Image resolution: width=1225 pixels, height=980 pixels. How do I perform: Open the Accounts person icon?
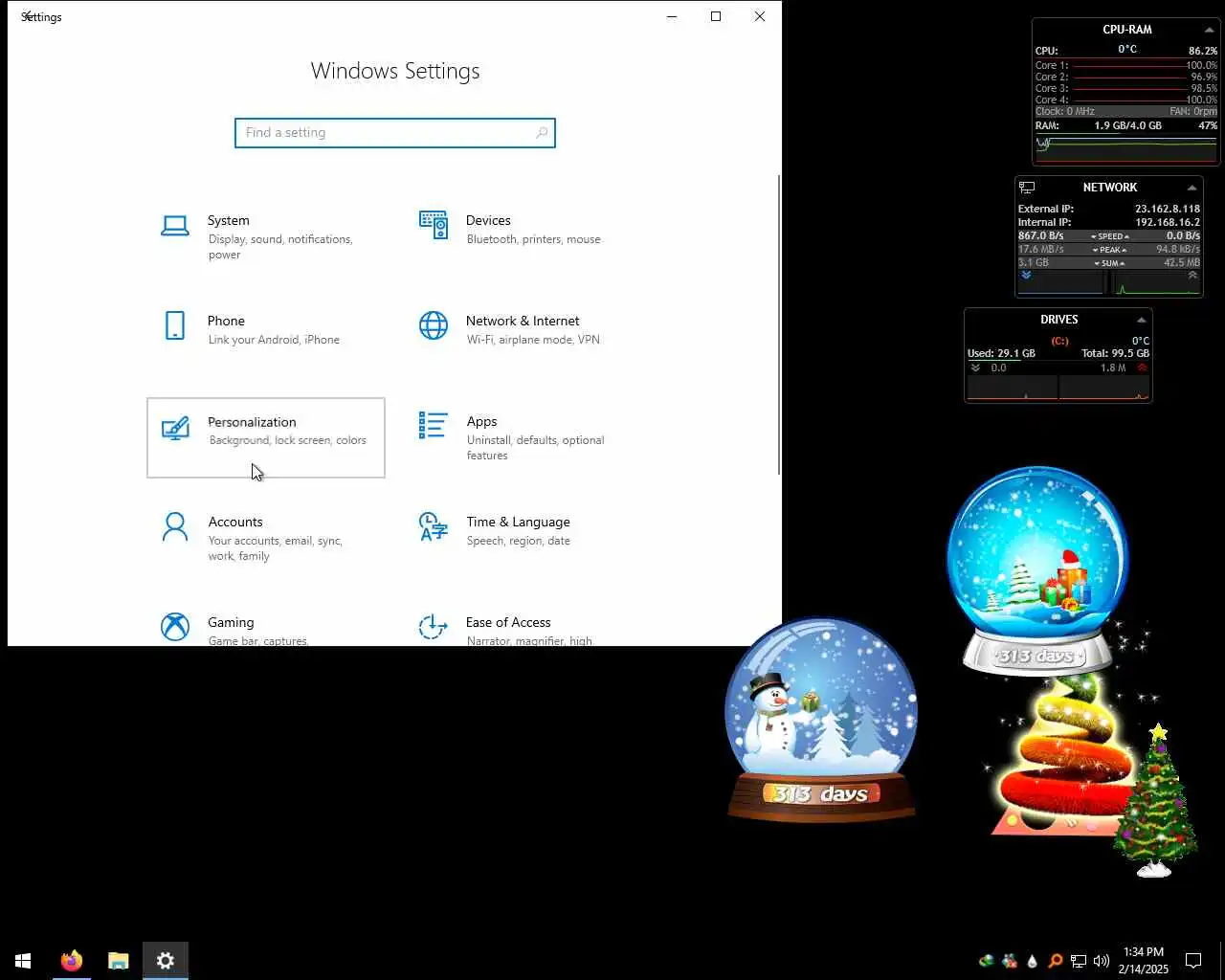(175, 526)
